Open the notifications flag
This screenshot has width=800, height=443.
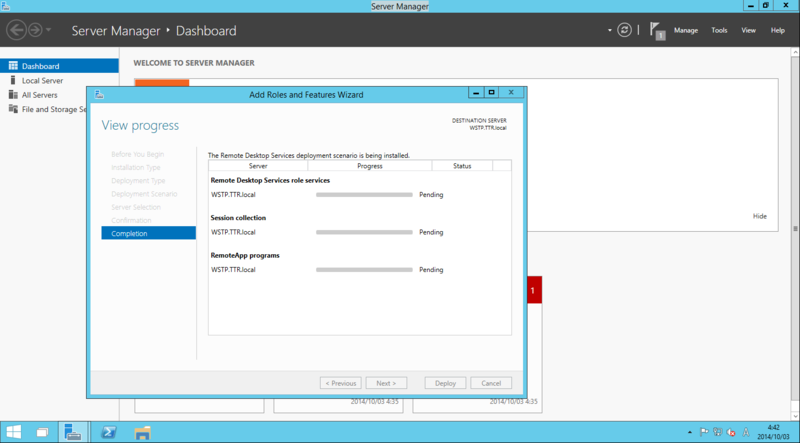tap(657, 30)
